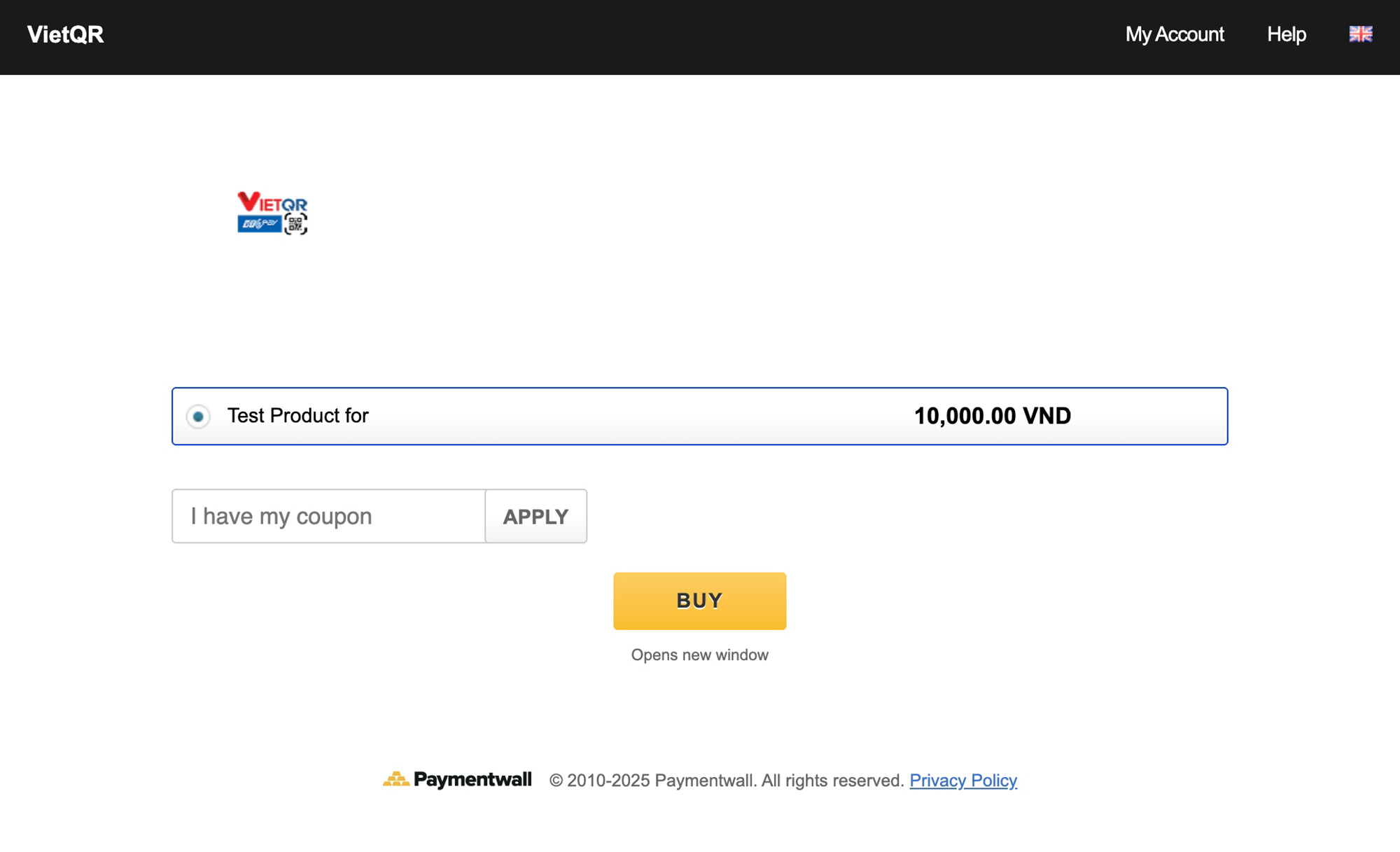Open My Account menu
Image resolution: width=1400 pixels, height=852 pixels.
click(1174, 34)
